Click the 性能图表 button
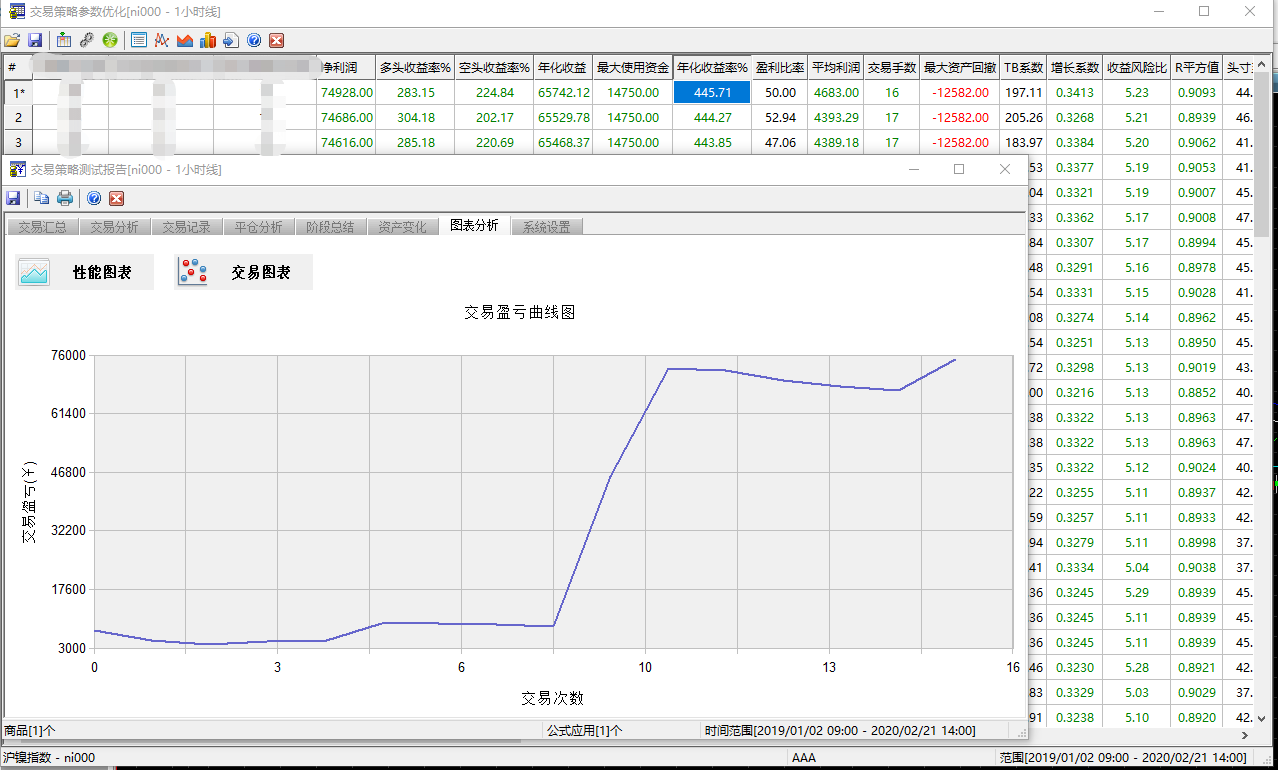 [85, 272]
